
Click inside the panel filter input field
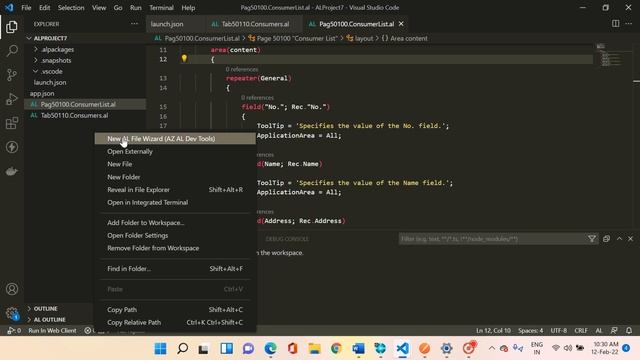(x=492, y=239)
